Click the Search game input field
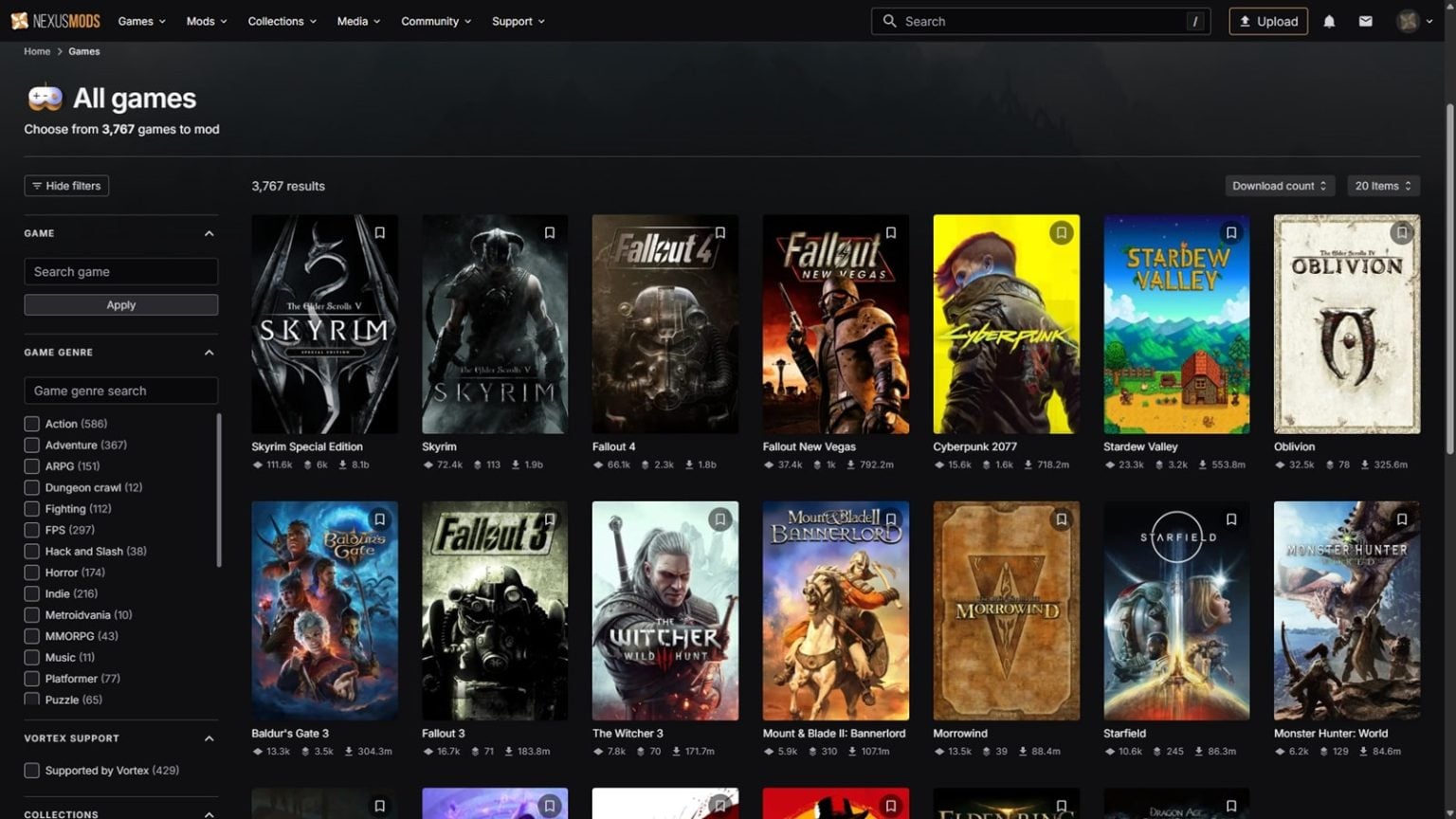Image resolution: width=1456 pixels, height=819 pixels. tap(120, 272)
